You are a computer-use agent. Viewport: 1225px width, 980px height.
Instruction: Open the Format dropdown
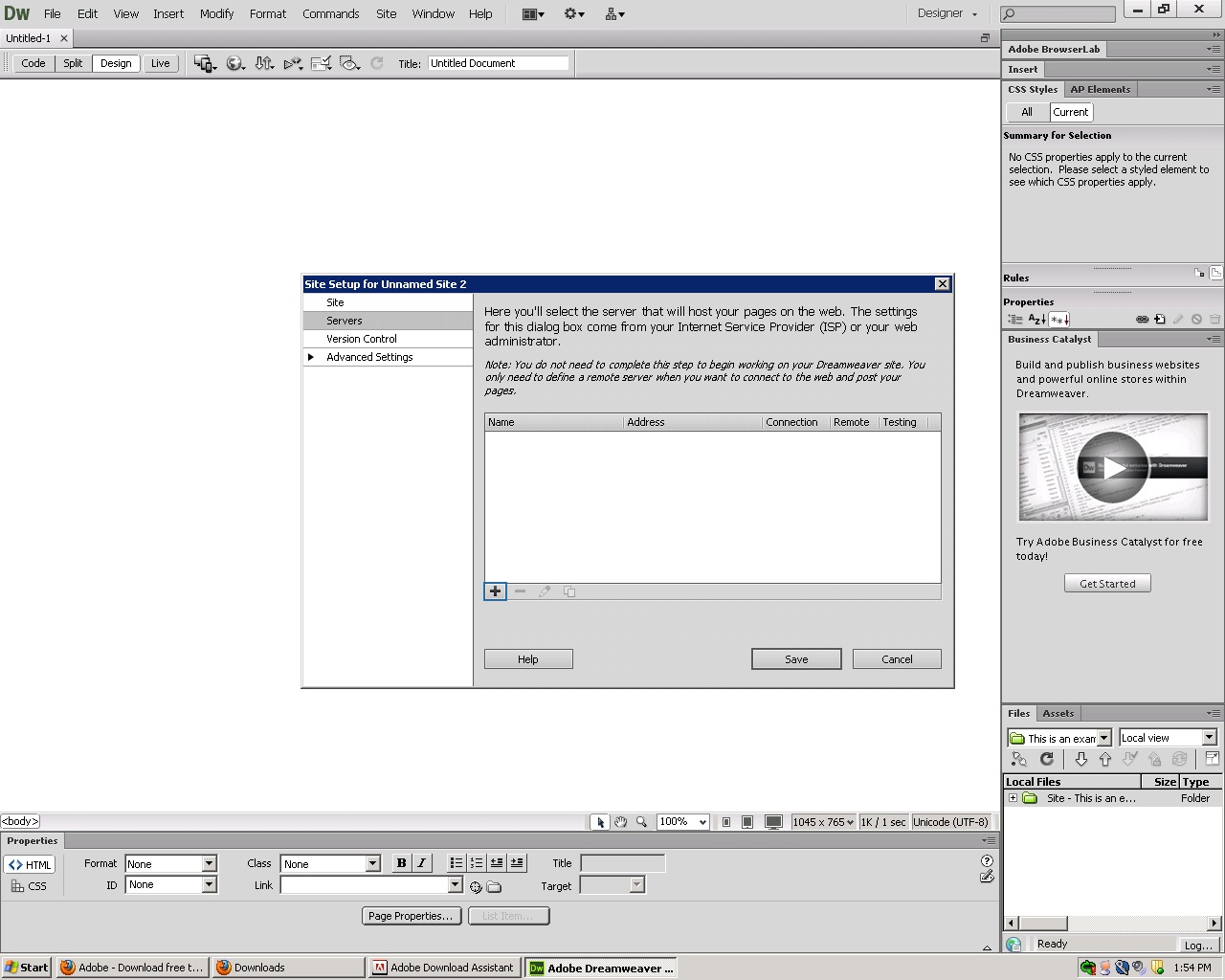(170, 863)
